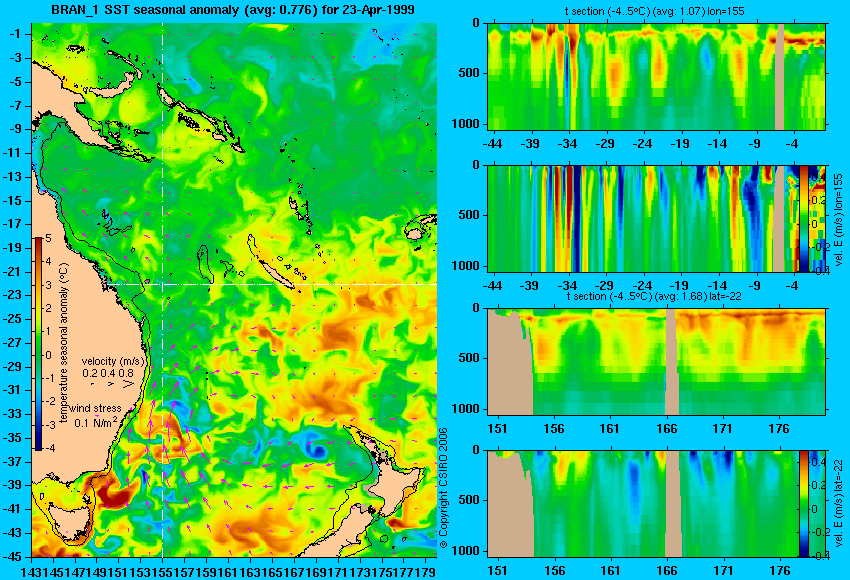
Task: Click the white dashed horizontal section line at -22
Action: point(272,284)
